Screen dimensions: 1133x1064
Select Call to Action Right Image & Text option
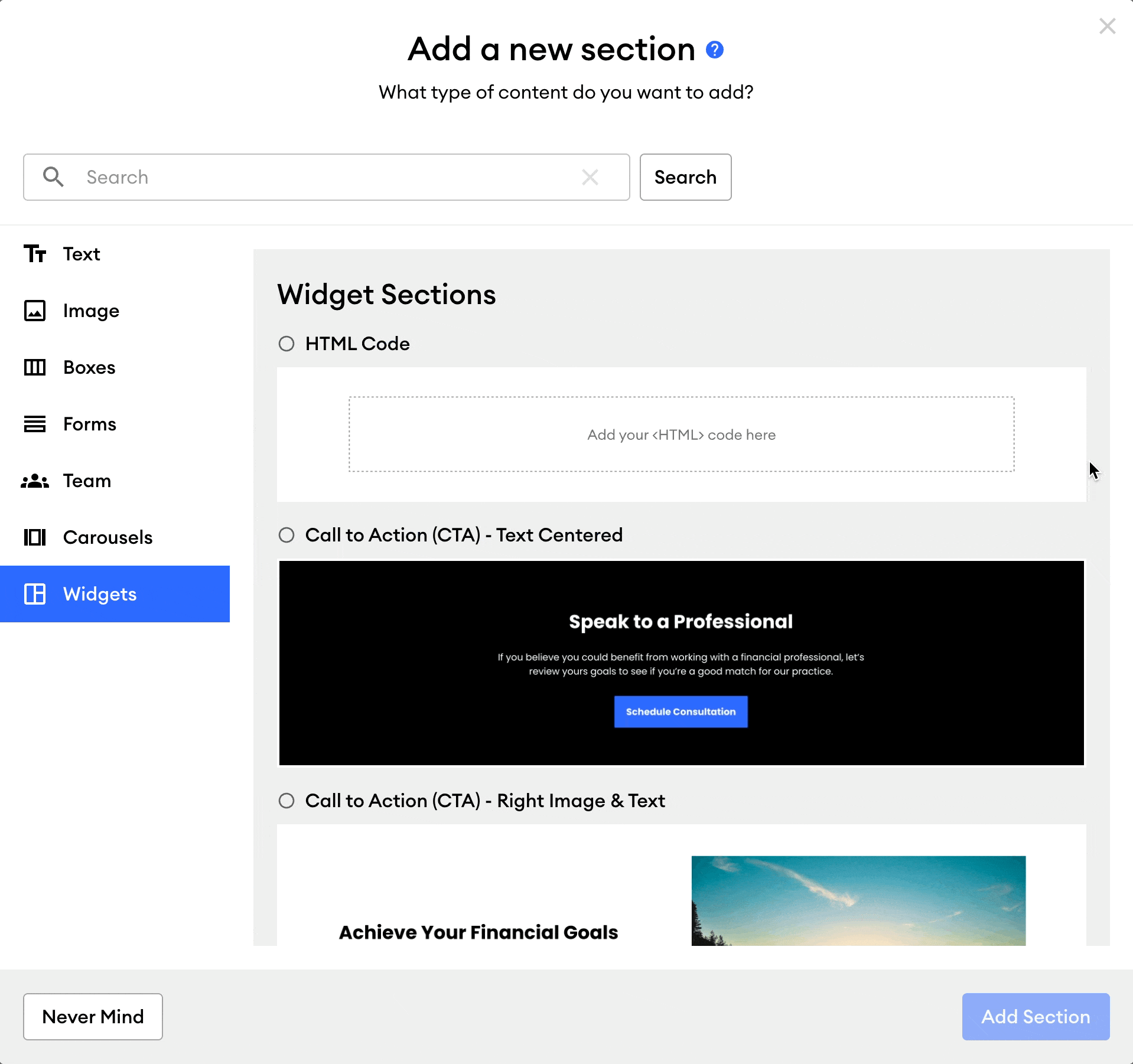[x=287, y=801]
